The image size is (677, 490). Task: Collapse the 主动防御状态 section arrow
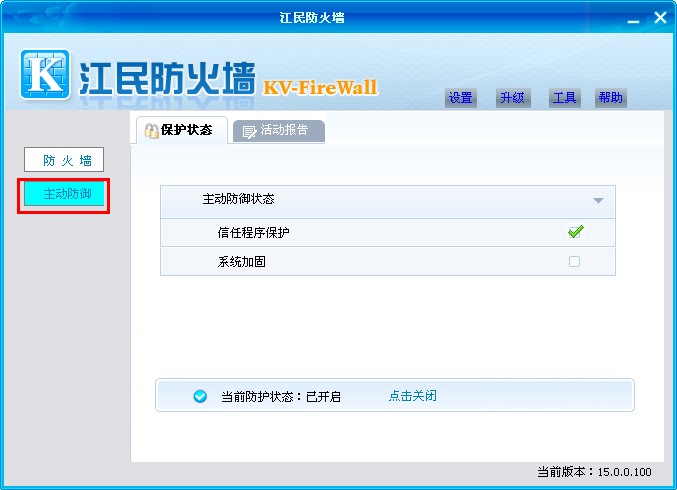click(x=598, y=200)
